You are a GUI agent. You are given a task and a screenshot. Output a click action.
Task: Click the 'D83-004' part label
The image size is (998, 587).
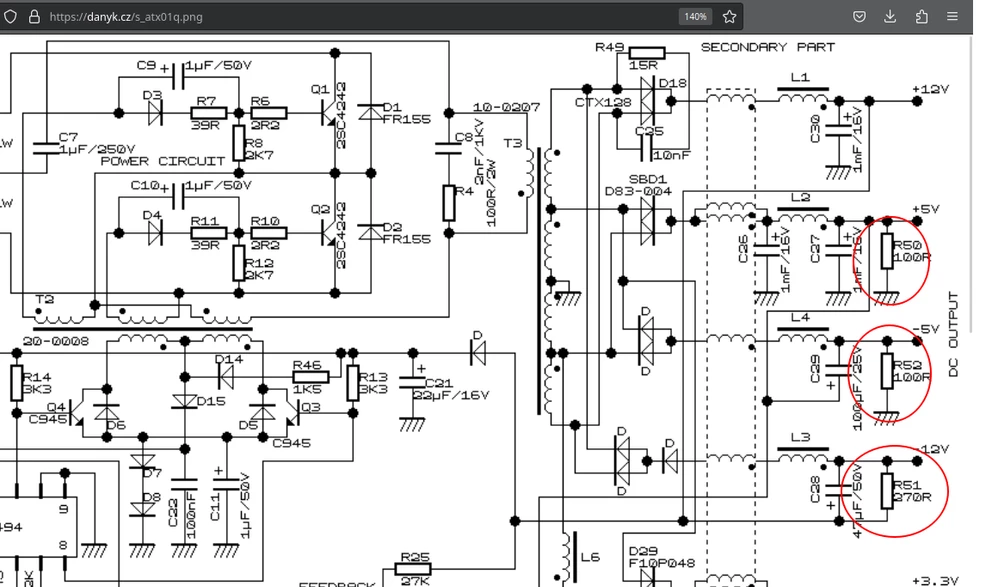coord(638,191)
